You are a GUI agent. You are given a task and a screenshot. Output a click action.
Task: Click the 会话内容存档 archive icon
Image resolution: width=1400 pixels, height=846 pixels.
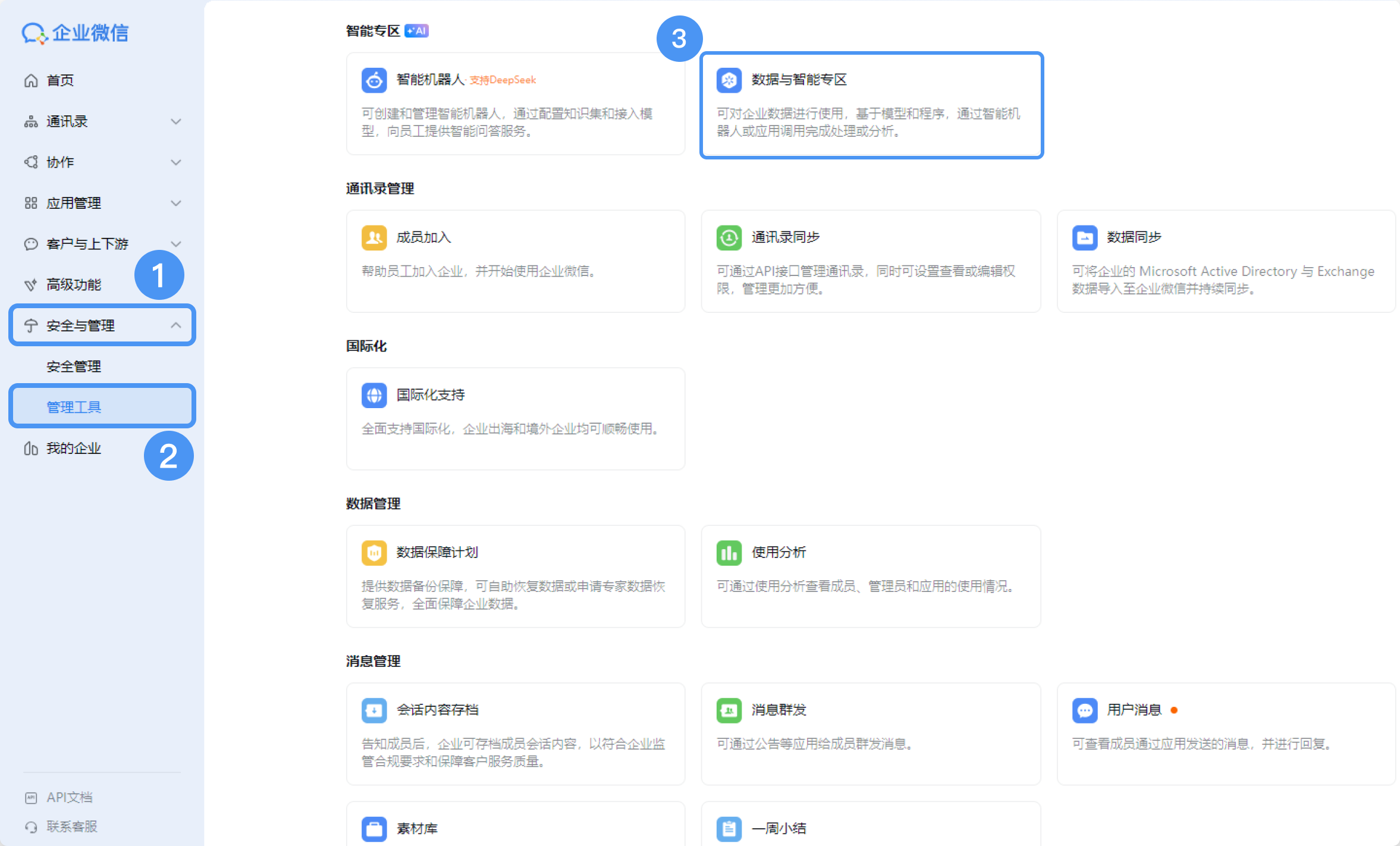(x=374, y=710)
